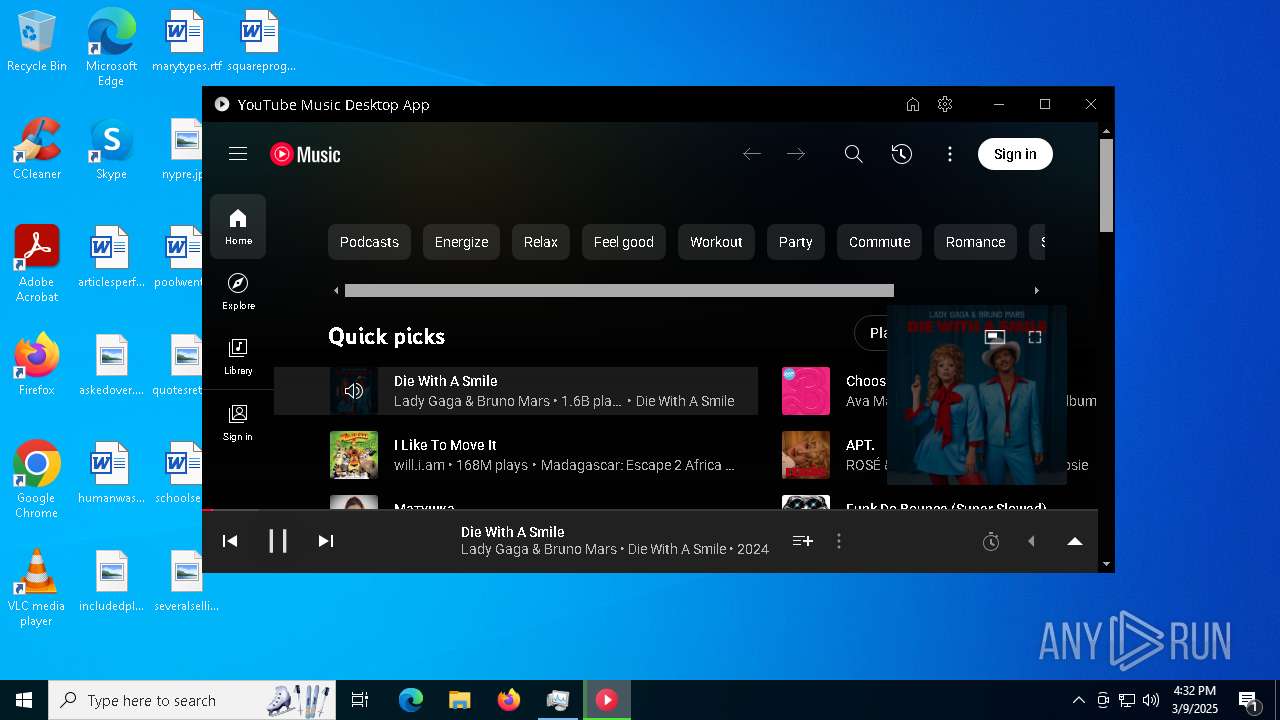
Task: Toggle miniplayer on the video preview
Action: (x=995, y=337)
